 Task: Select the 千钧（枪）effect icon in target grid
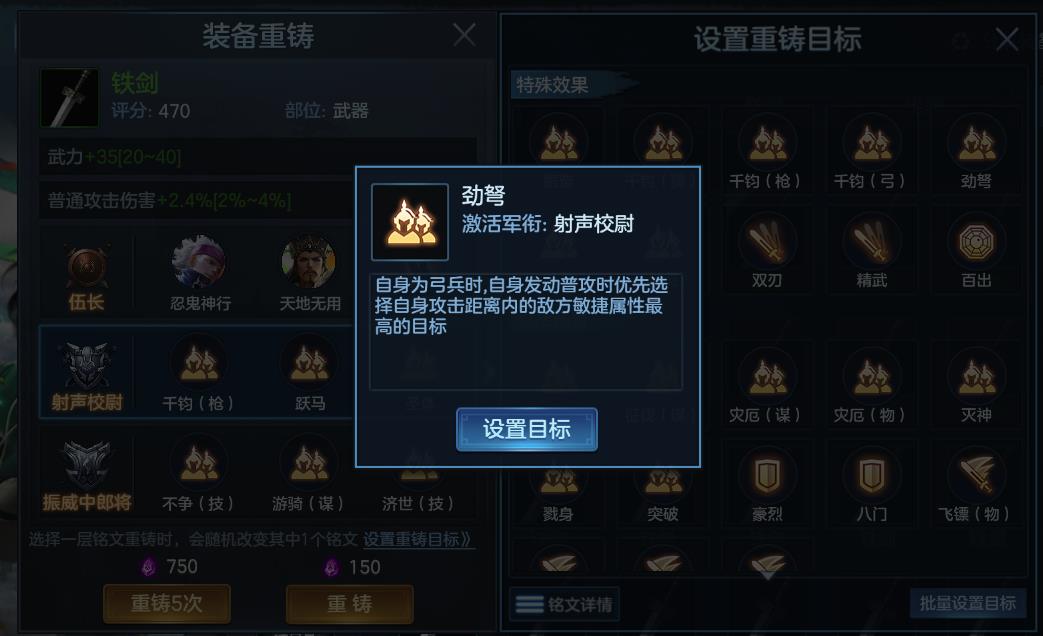coord(767,141)
